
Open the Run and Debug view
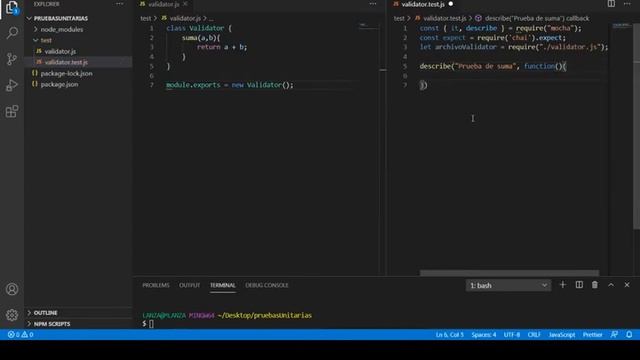tap(12, 85)
